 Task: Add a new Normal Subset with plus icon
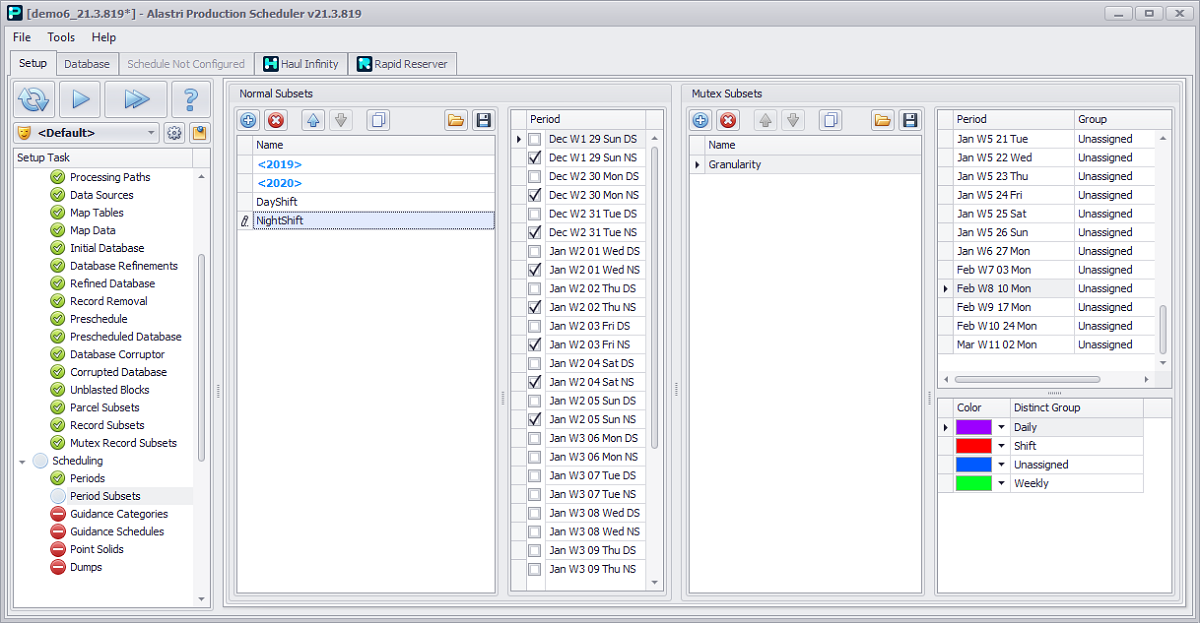pos(249,120)
